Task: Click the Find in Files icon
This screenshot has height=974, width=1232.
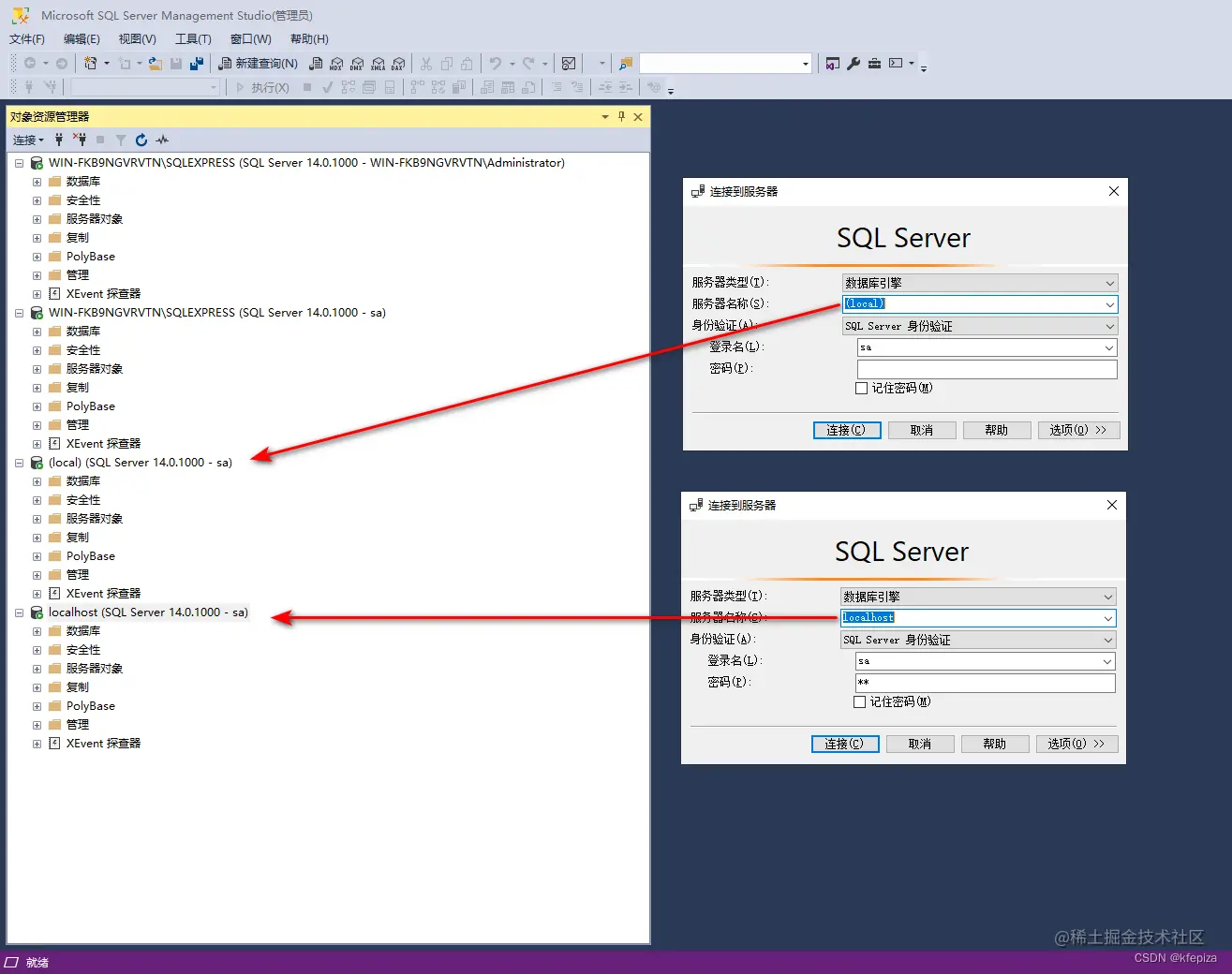Action: [x=626, y=64]
